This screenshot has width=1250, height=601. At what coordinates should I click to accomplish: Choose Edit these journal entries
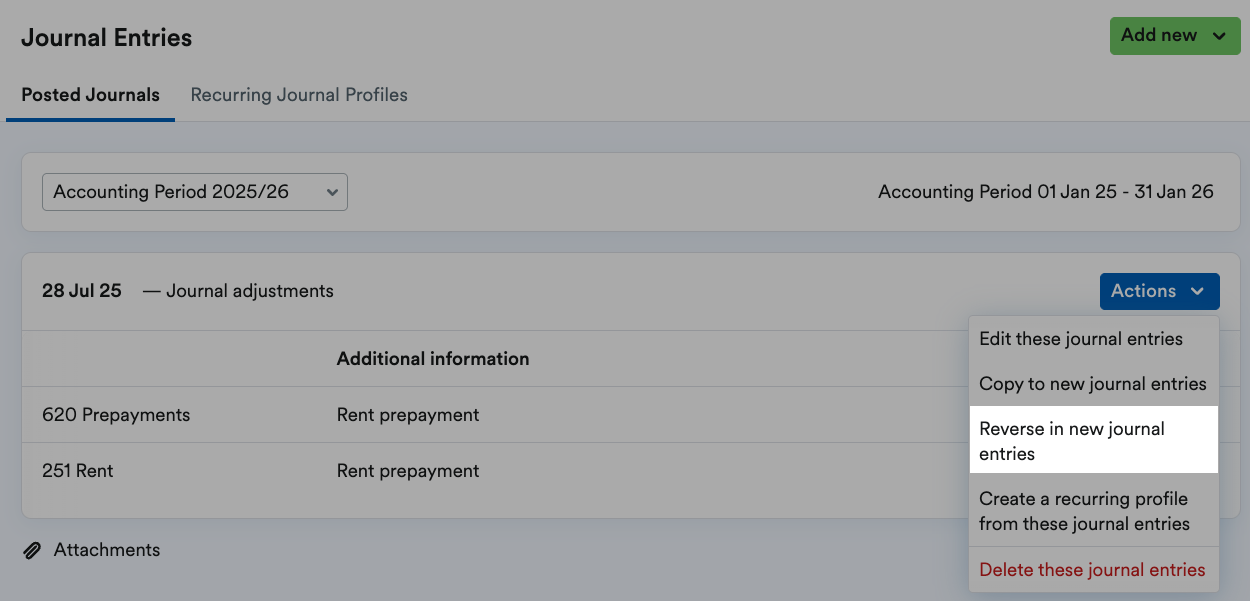(1094, 339)
